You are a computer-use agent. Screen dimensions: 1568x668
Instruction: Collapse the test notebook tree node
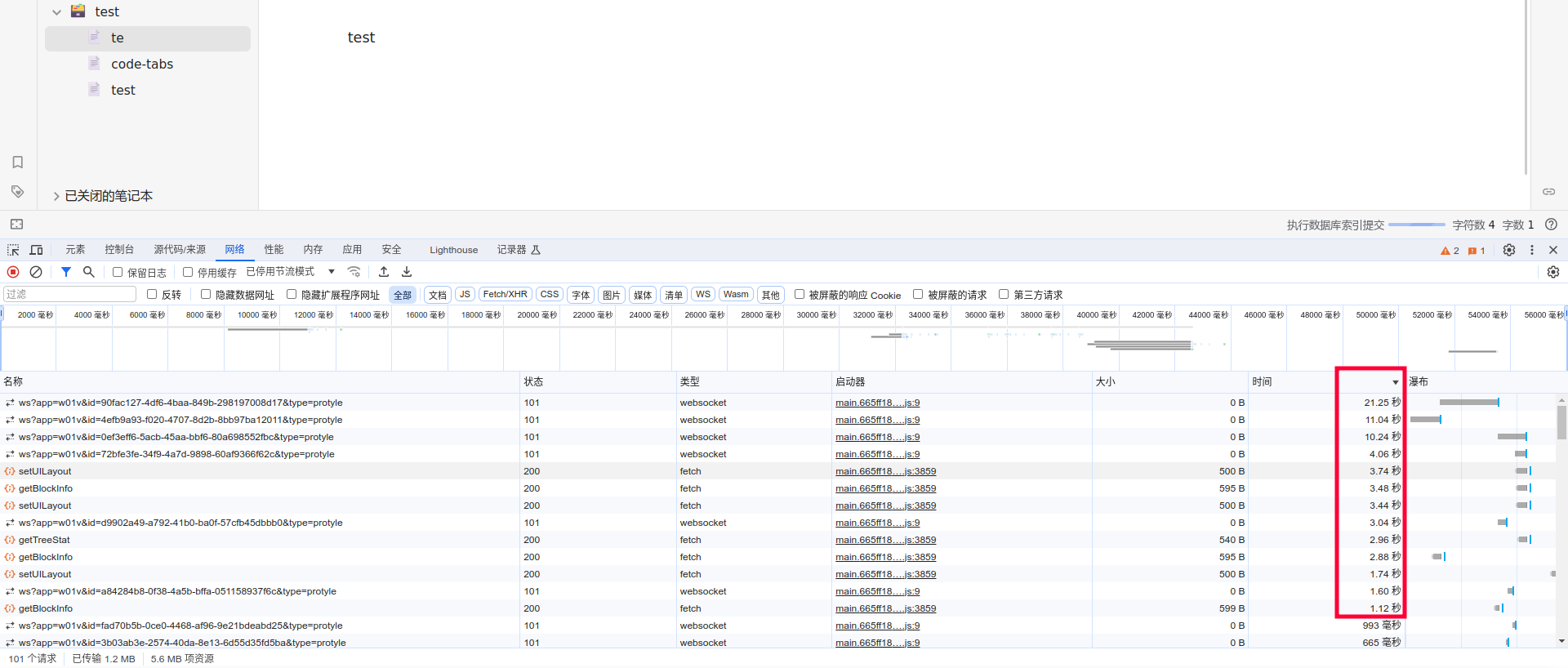[x=56, y=12]
